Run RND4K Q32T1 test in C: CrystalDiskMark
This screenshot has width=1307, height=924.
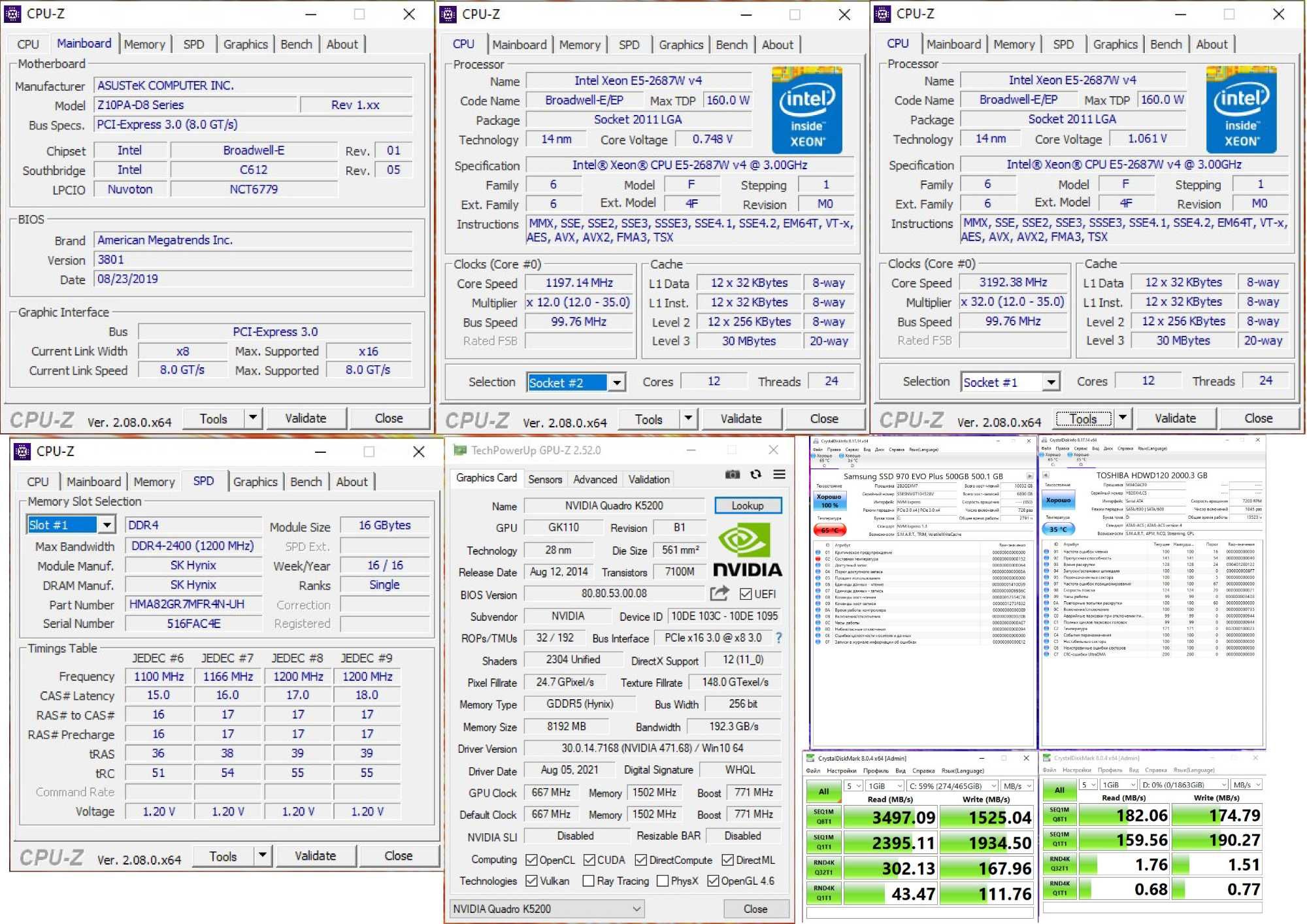823,868
